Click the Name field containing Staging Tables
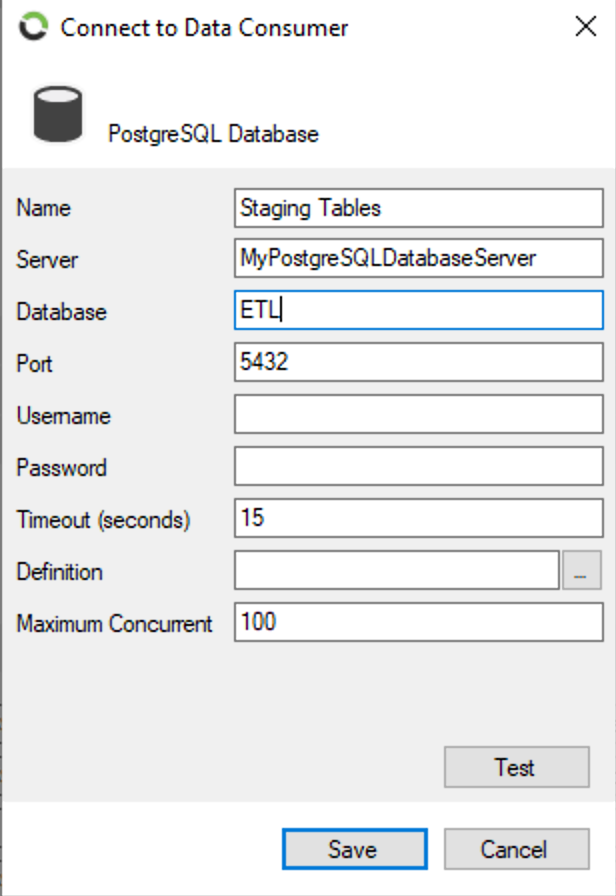 coord(419,208)
